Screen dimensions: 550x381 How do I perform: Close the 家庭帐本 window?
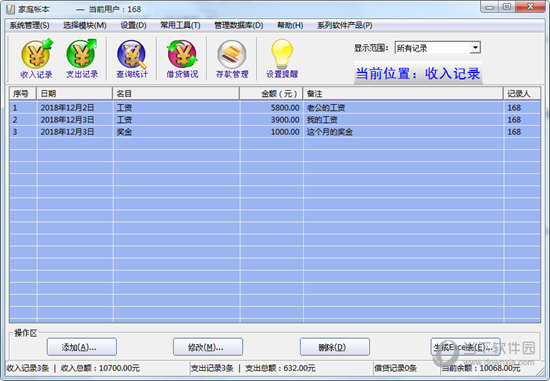tap(530, 7)
